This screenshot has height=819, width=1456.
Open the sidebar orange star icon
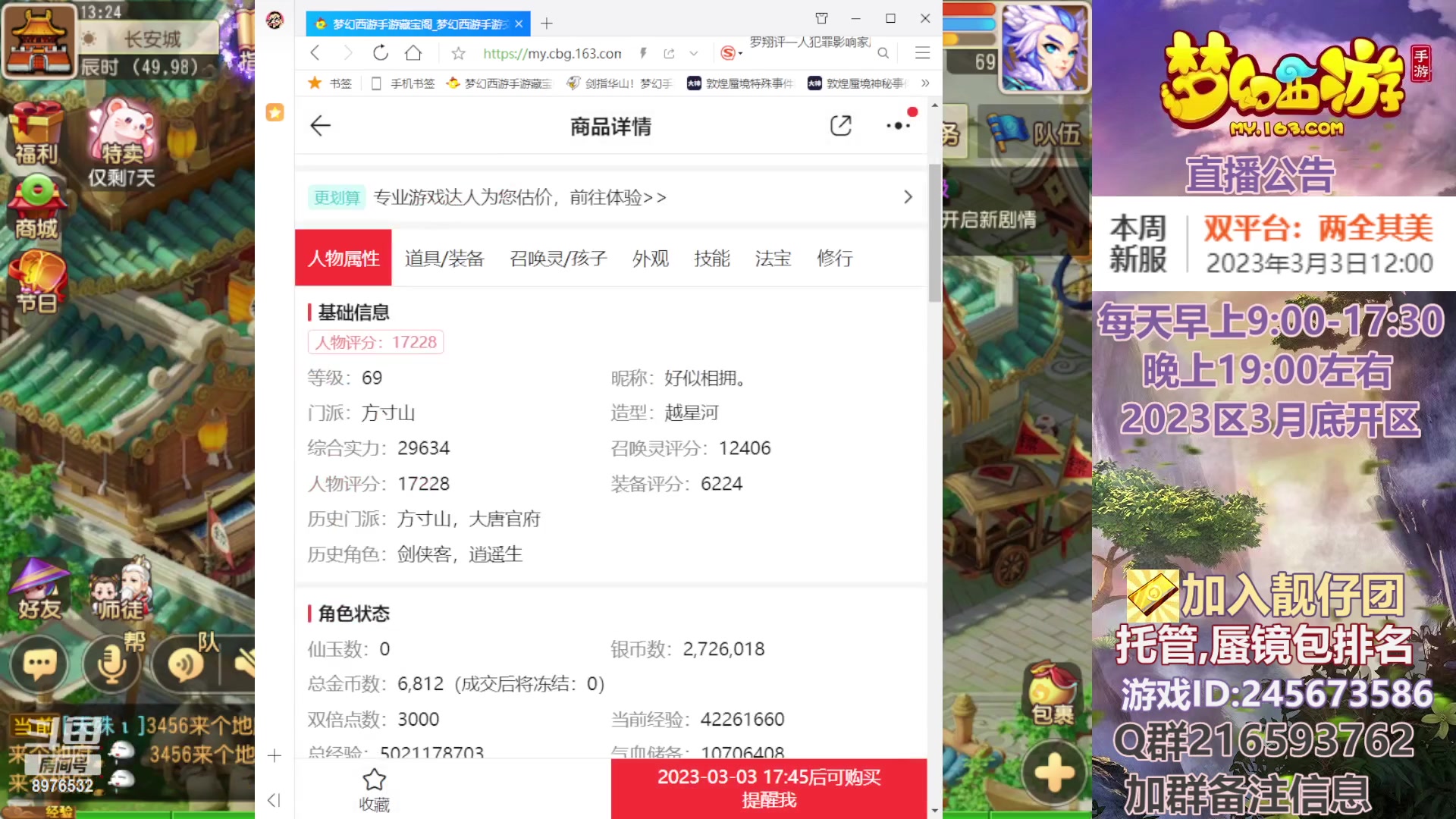point(275,112)
